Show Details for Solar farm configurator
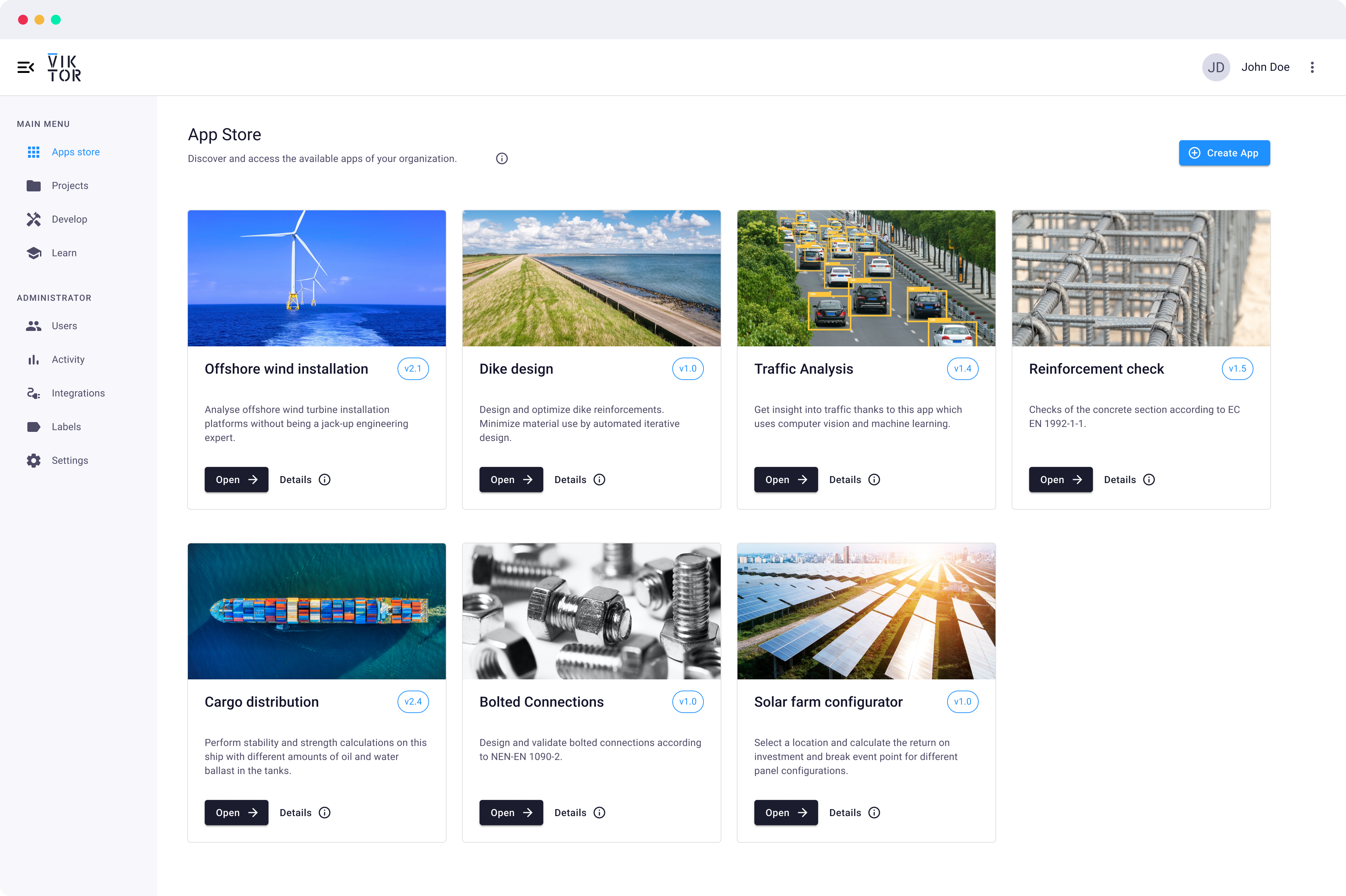 [x=854, y=813]
